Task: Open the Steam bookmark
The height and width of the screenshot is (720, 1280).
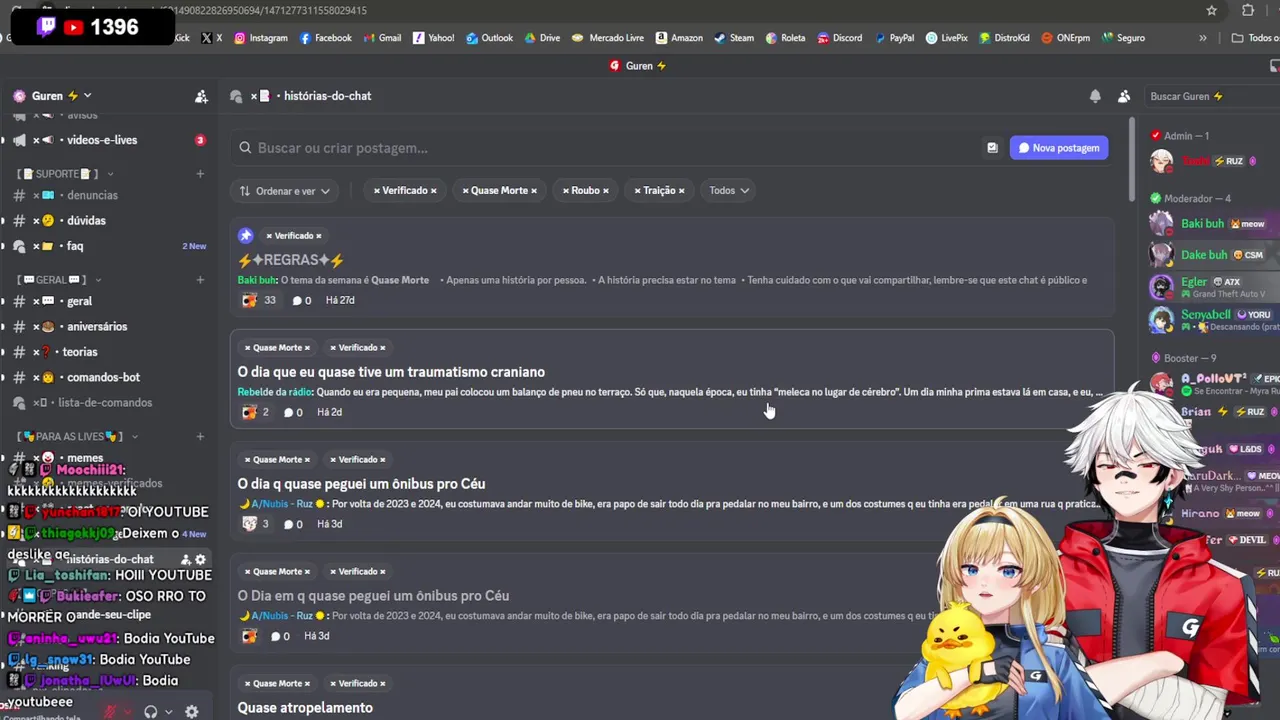Action: click(x=734, y=38)
